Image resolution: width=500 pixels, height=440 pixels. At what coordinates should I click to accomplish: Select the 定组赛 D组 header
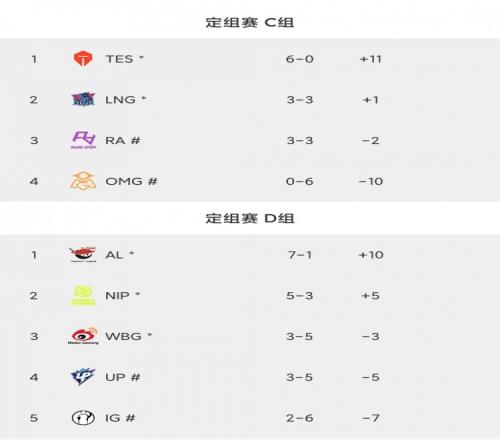coord(250,219)
